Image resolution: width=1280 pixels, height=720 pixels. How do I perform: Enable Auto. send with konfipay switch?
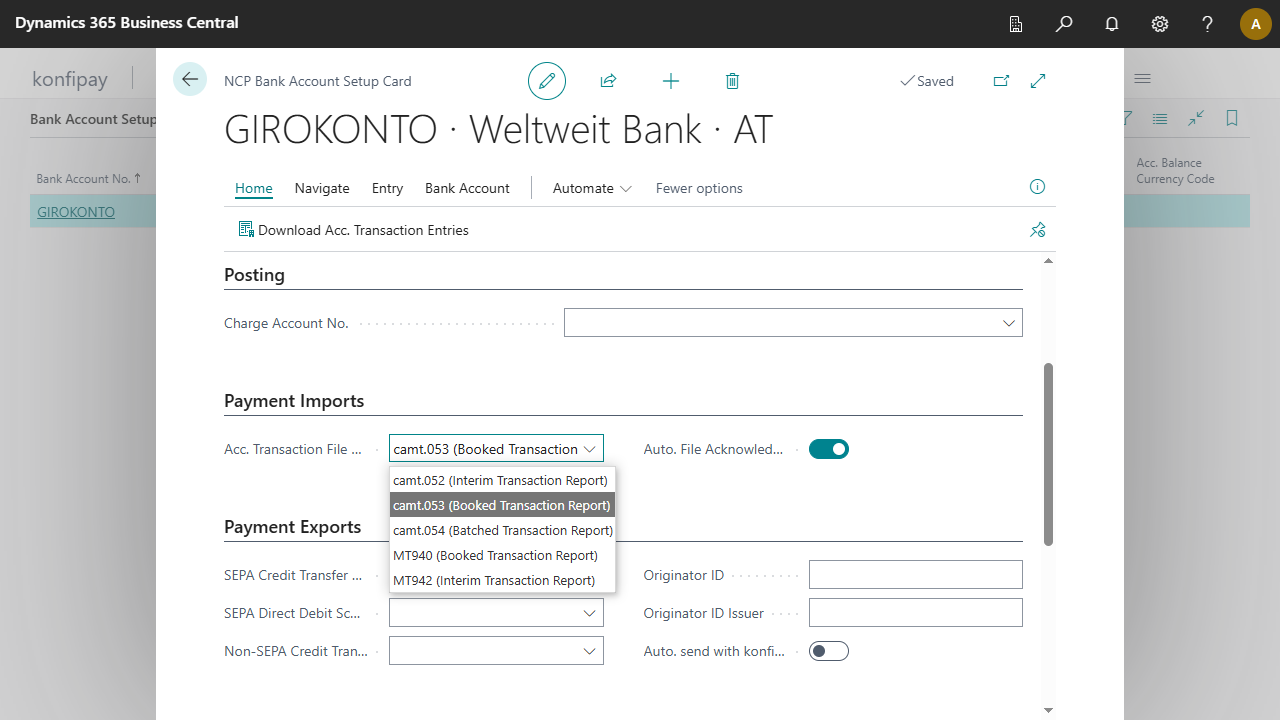click(x=829, y=651)
